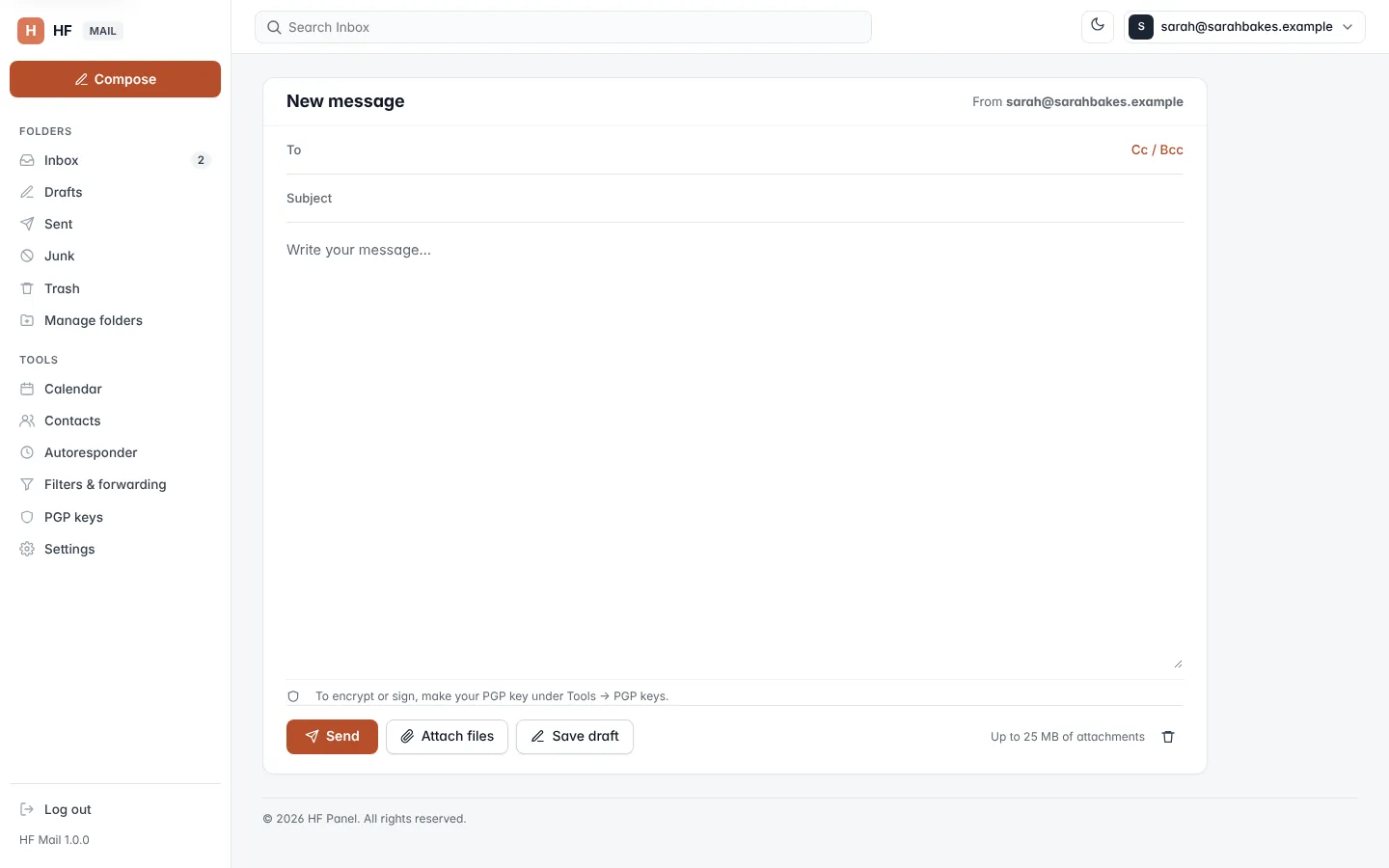Discard message with trash icon

pos(1168,737)
